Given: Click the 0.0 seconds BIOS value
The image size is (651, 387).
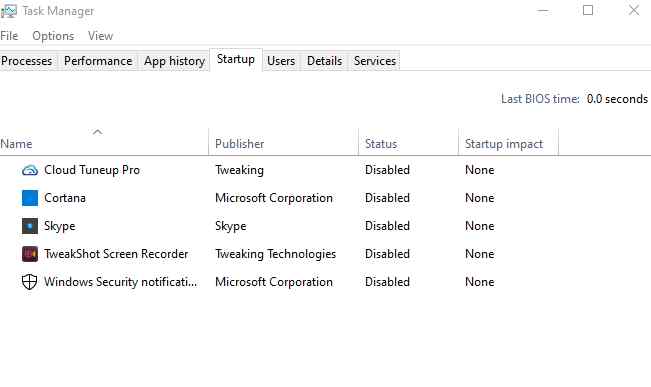Looking at the screenshot, I should point(617,99).
